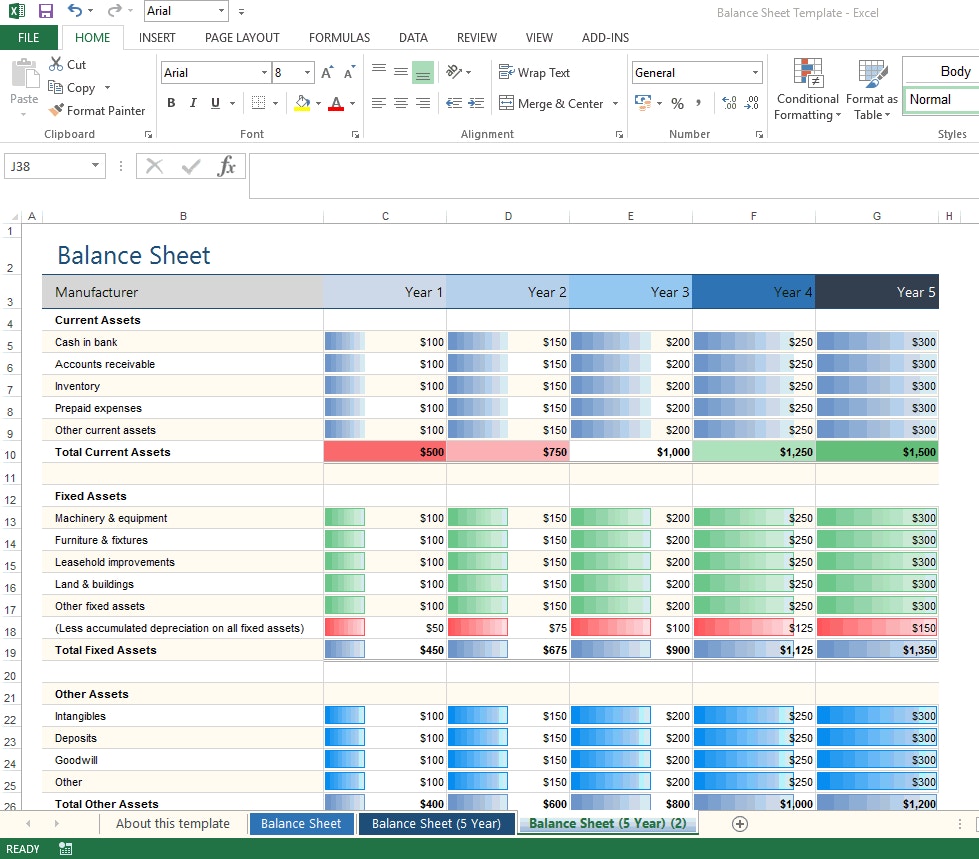Open Conditional Formatting dropdown
Viewport: 979px width, 859px height.
(x=807, y=107)
